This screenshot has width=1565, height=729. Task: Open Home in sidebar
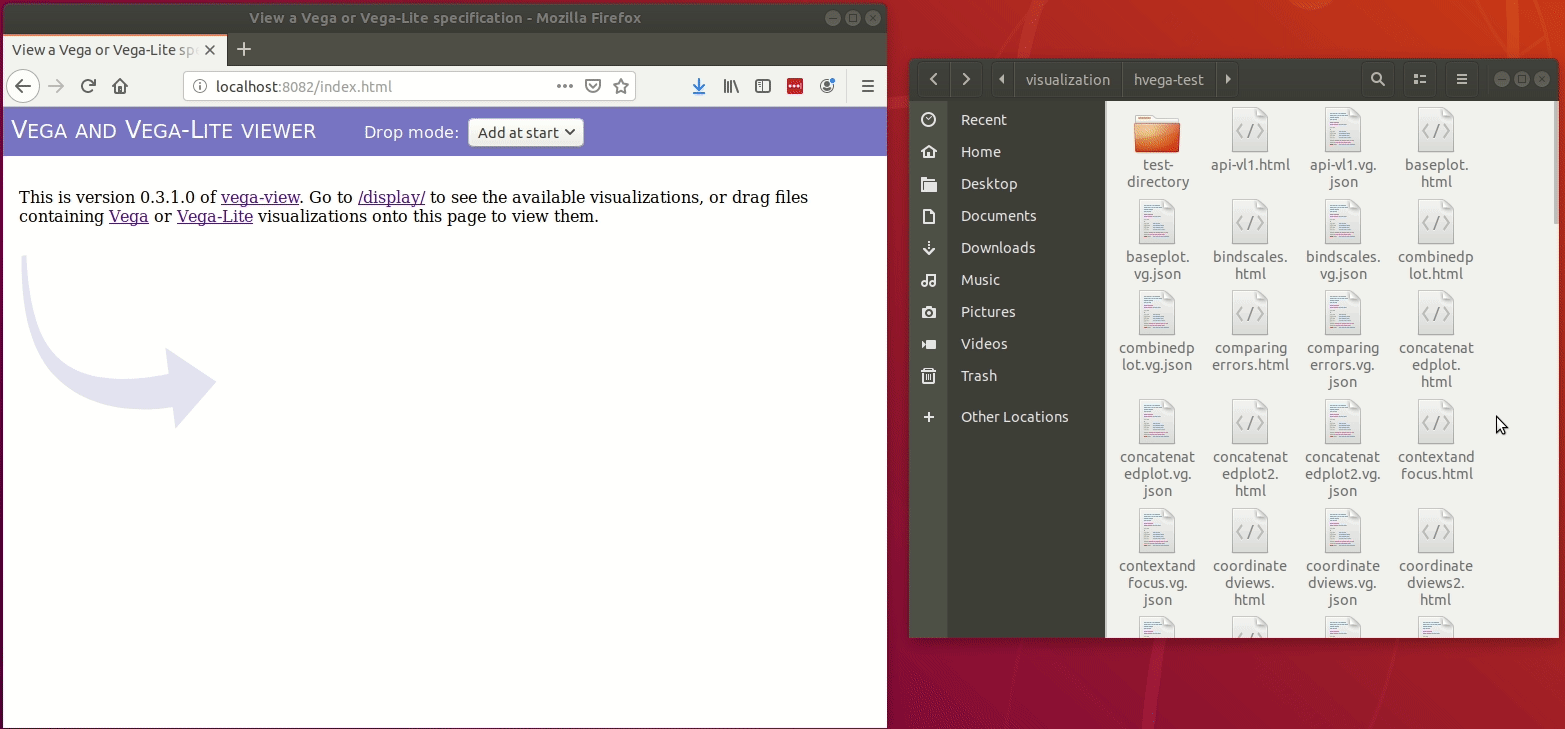click(x=1007, y=152)
